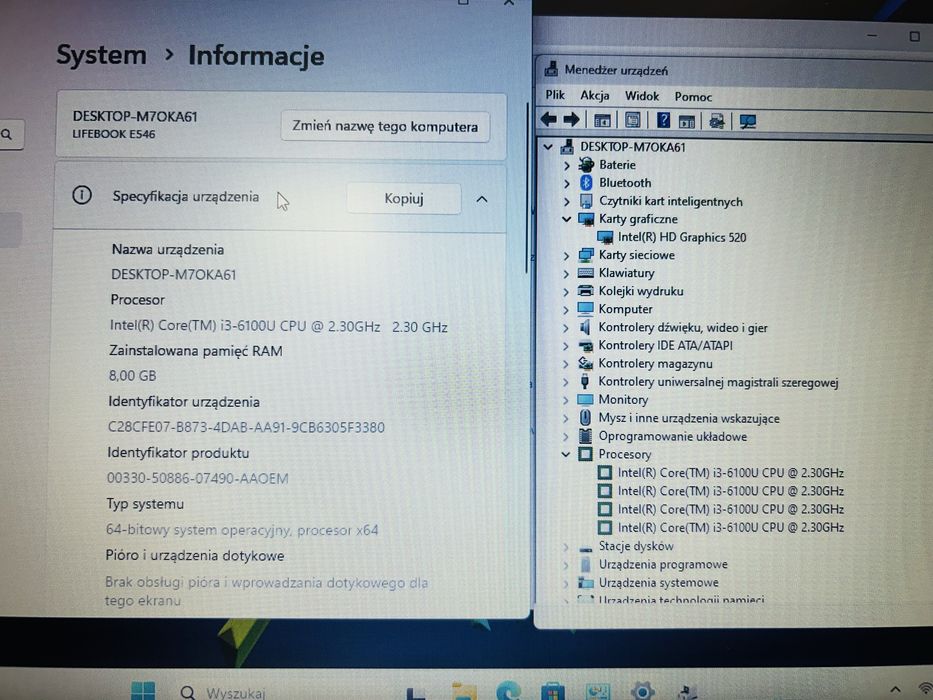Expand the Kontrolery IDE ATA/ATAPI node
This screenshot has width=933, height=700.
click(x=566, y=346)
